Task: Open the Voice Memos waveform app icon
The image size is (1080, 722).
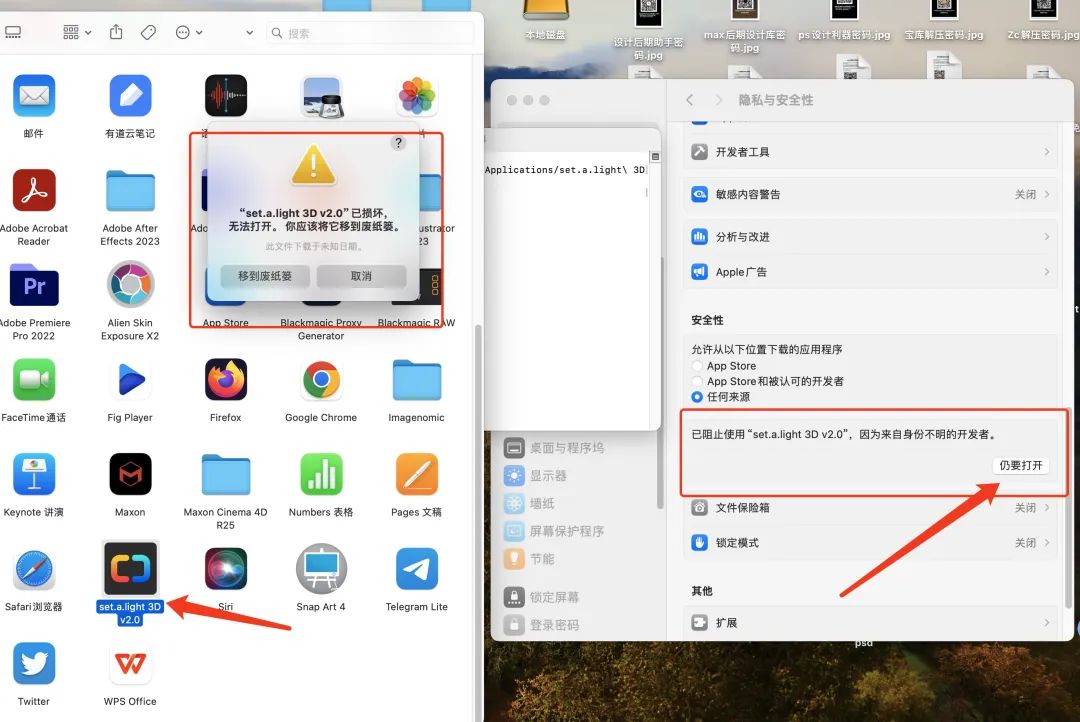Action: tap(226, 96)
